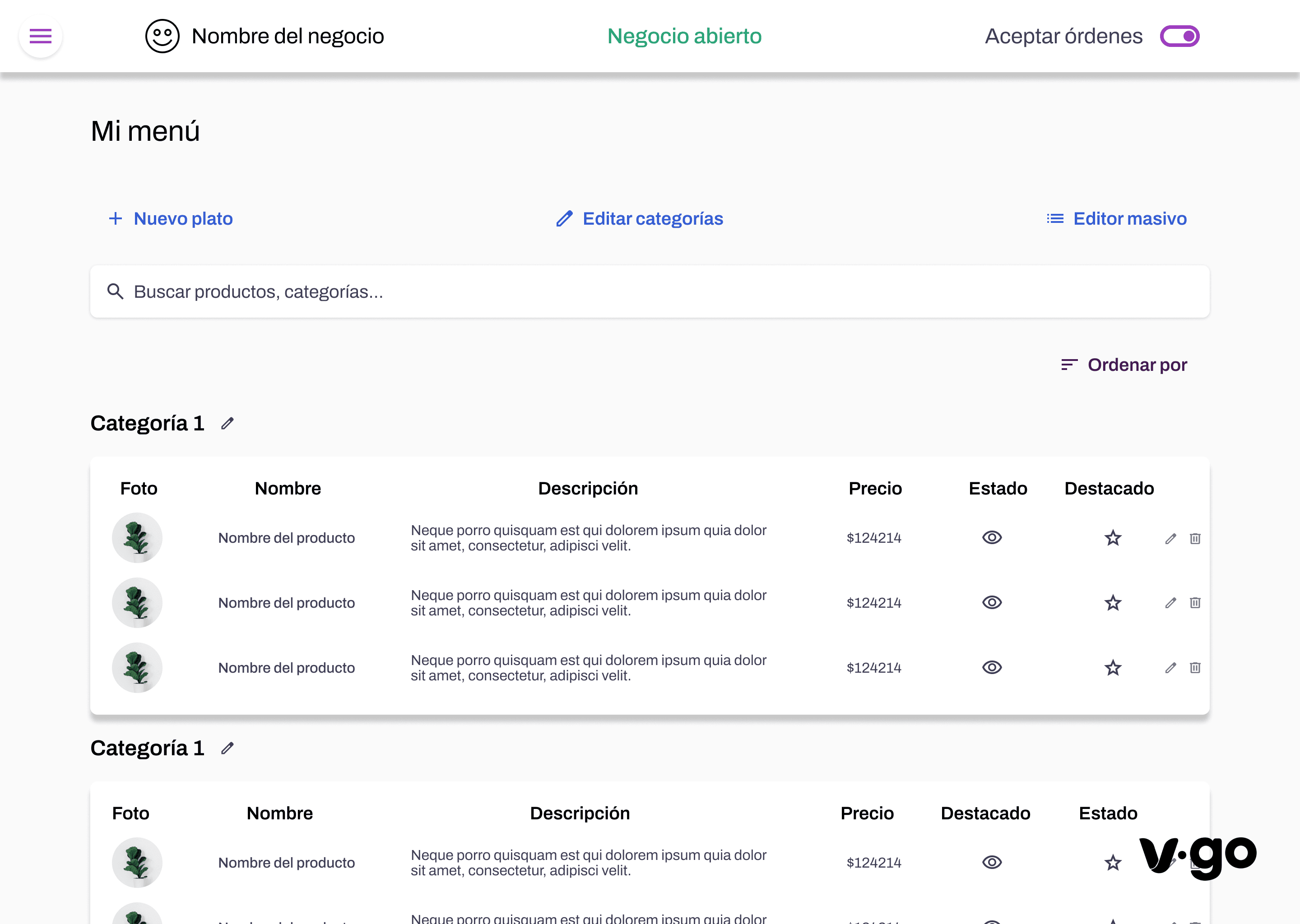The width and height of the screenshot is (1300, 924).
Task: Click Descripción header in first table
Action: 588,488
